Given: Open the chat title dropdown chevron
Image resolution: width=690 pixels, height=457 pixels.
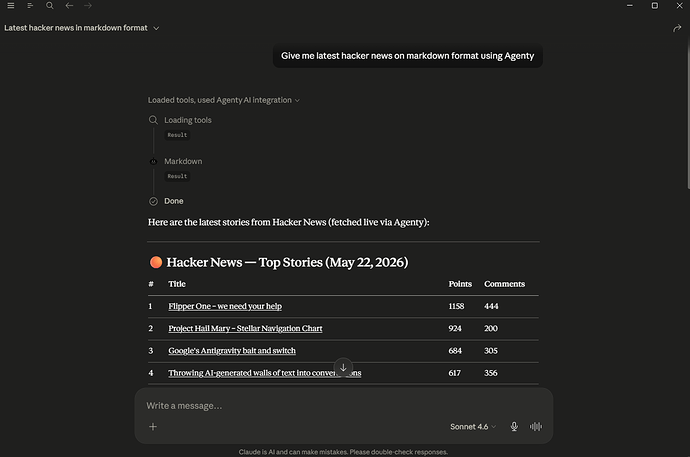Looking at the screenshot, I should 156,28.
